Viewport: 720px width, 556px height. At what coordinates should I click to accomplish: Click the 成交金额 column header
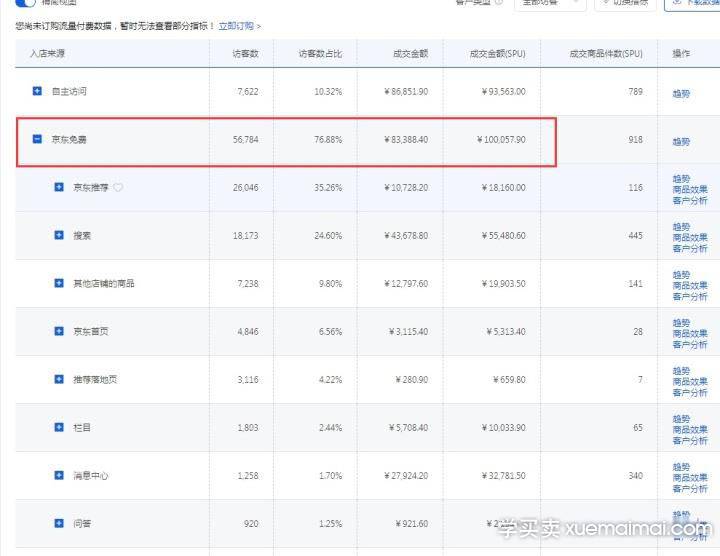(x=411, y=54)
